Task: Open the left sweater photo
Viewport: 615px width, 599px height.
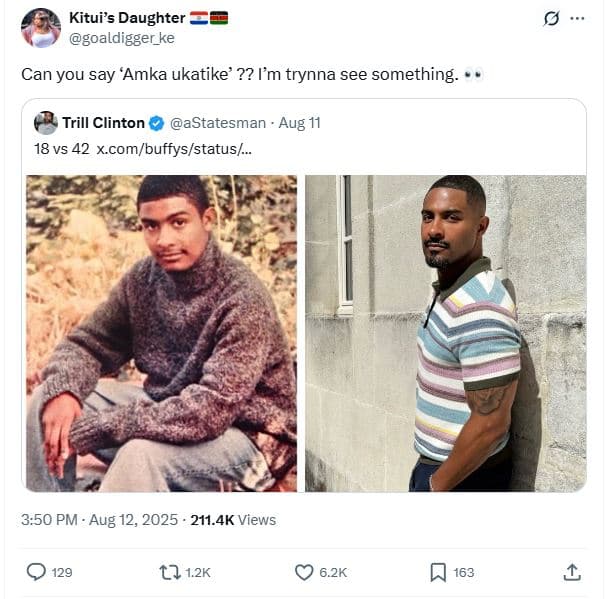Action: pos(161,333)
